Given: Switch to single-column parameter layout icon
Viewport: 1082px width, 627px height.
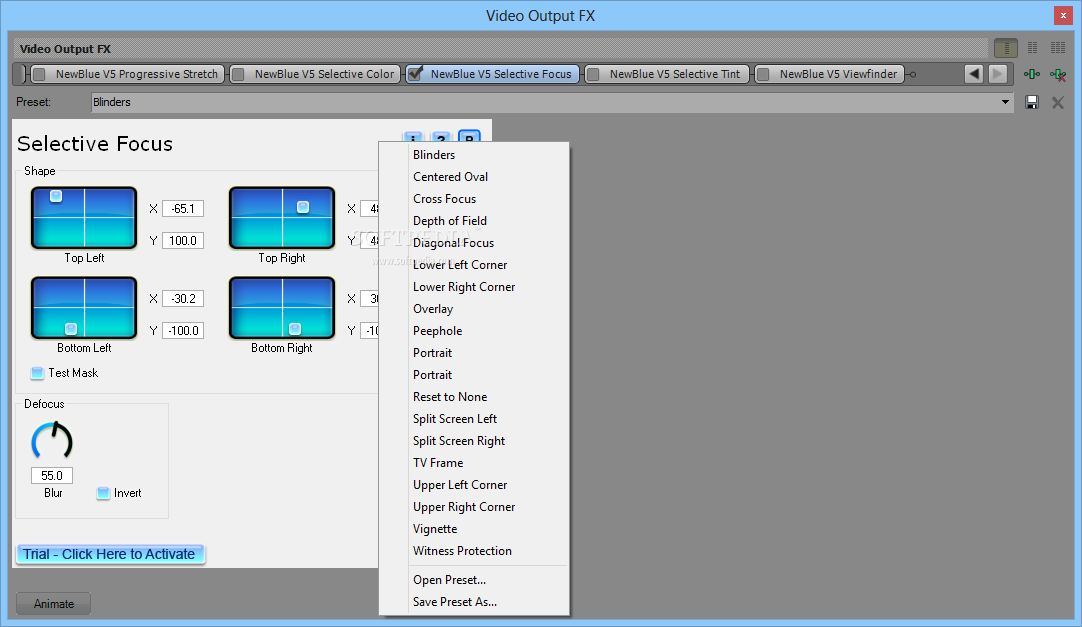Looking at the screenshot, I should pyautogui.click(x=1006, y=48).
